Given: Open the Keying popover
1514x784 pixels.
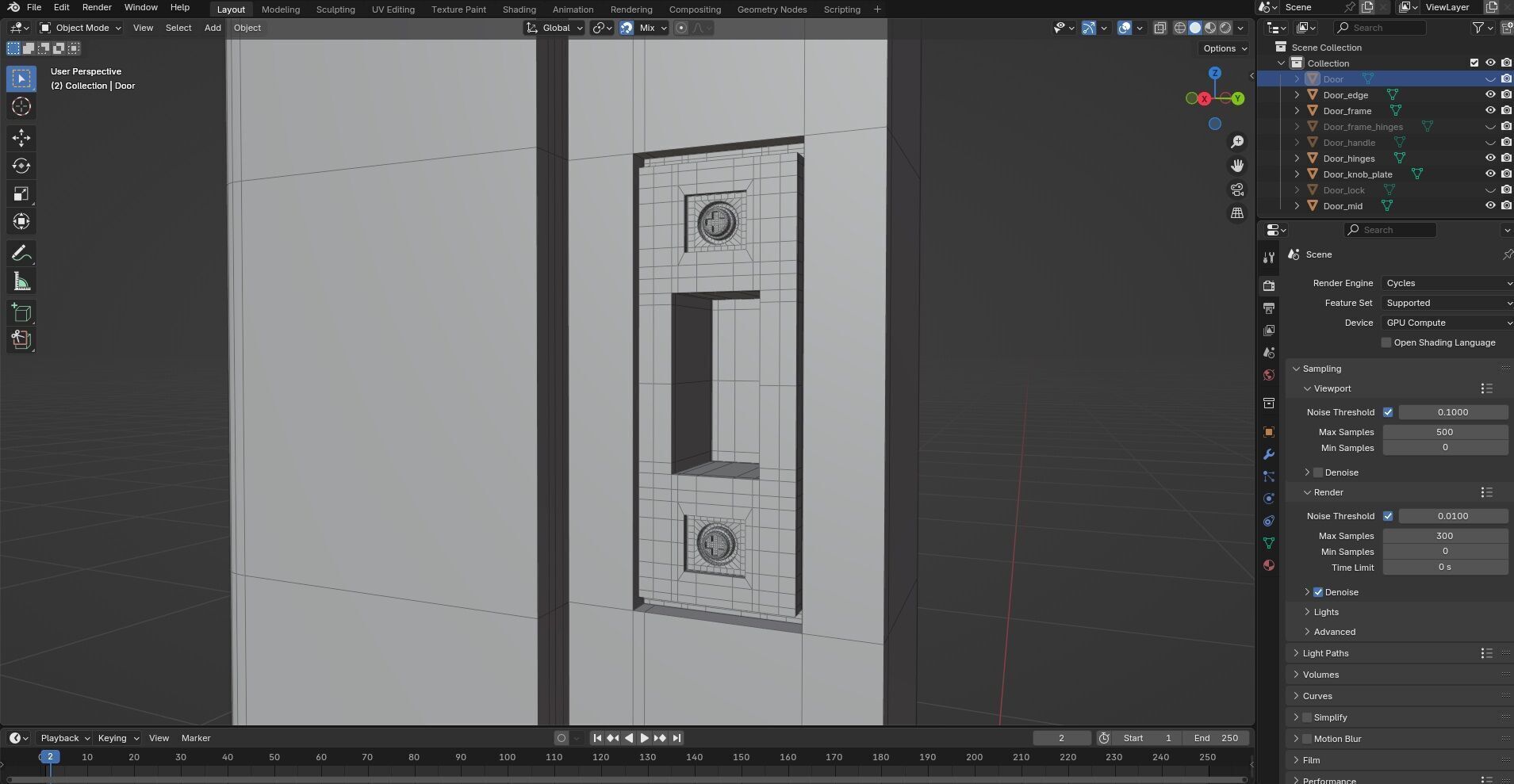Looking at the screenshot, I should (117, 738).
